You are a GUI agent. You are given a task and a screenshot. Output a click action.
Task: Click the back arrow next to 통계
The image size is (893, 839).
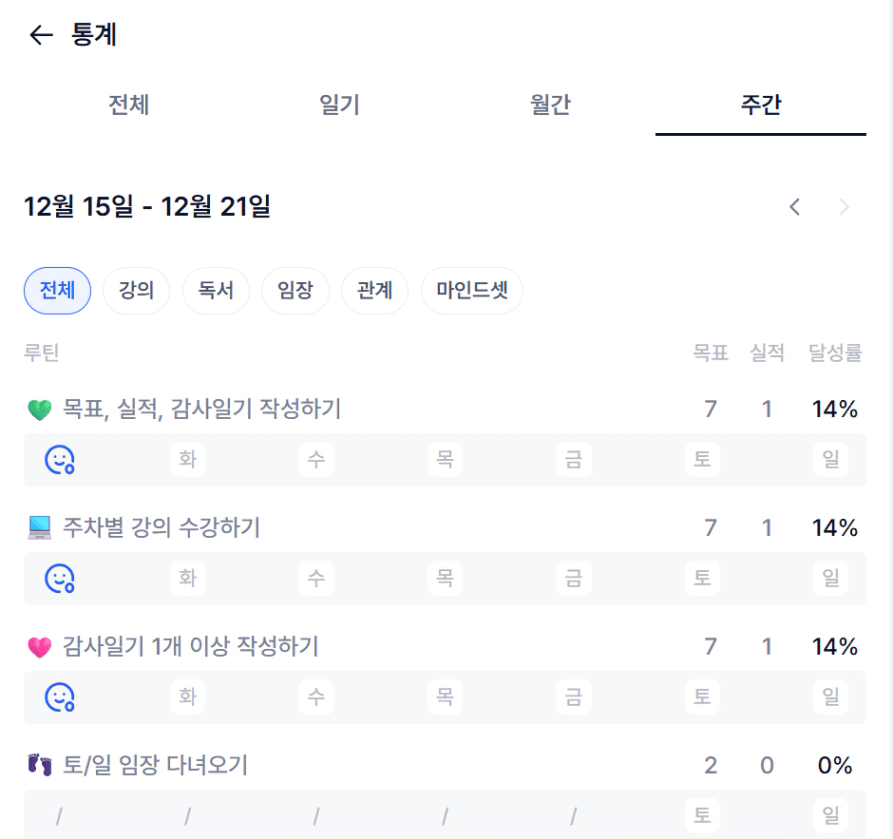(x=40, y=36)
